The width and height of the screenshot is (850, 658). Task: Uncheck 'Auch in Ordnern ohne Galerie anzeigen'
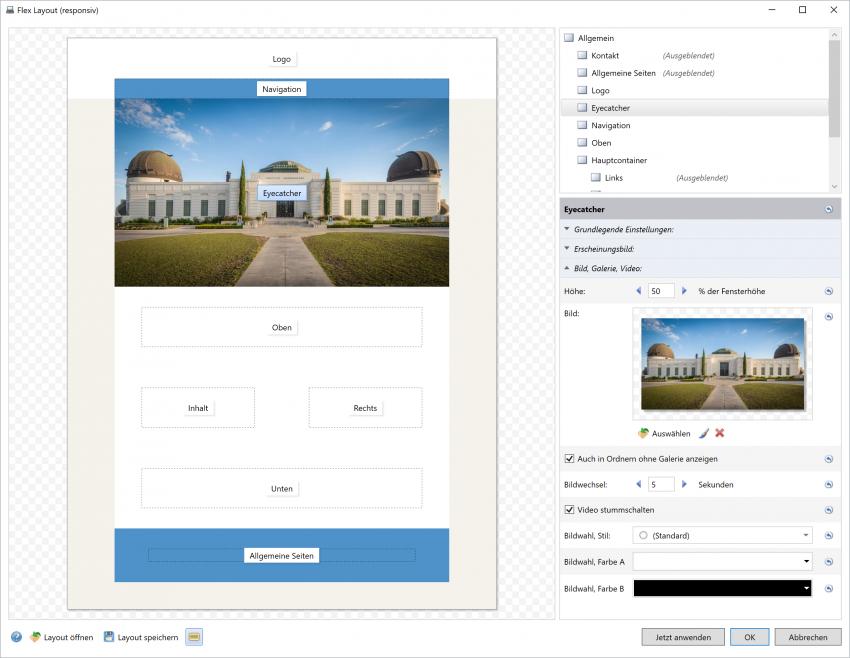click(x=570, y=459)
